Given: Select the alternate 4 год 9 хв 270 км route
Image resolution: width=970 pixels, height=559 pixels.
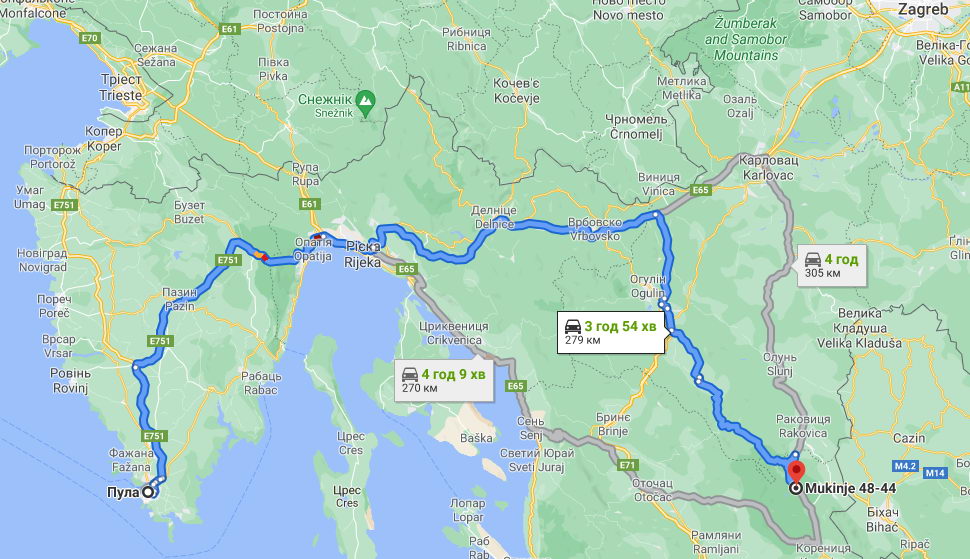Looking at the screenshot, I should point(444,380).
